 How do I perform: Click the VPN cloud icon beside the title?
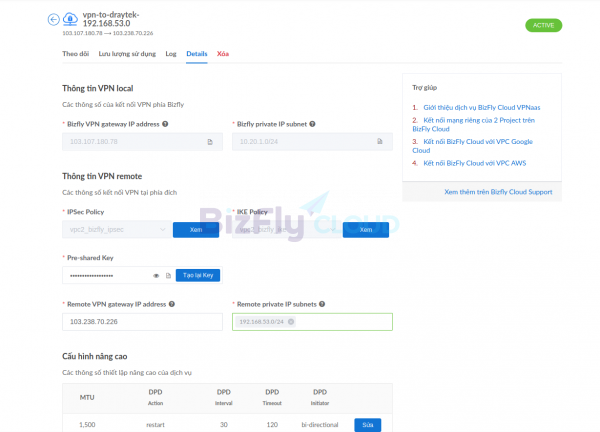[70, 19]
